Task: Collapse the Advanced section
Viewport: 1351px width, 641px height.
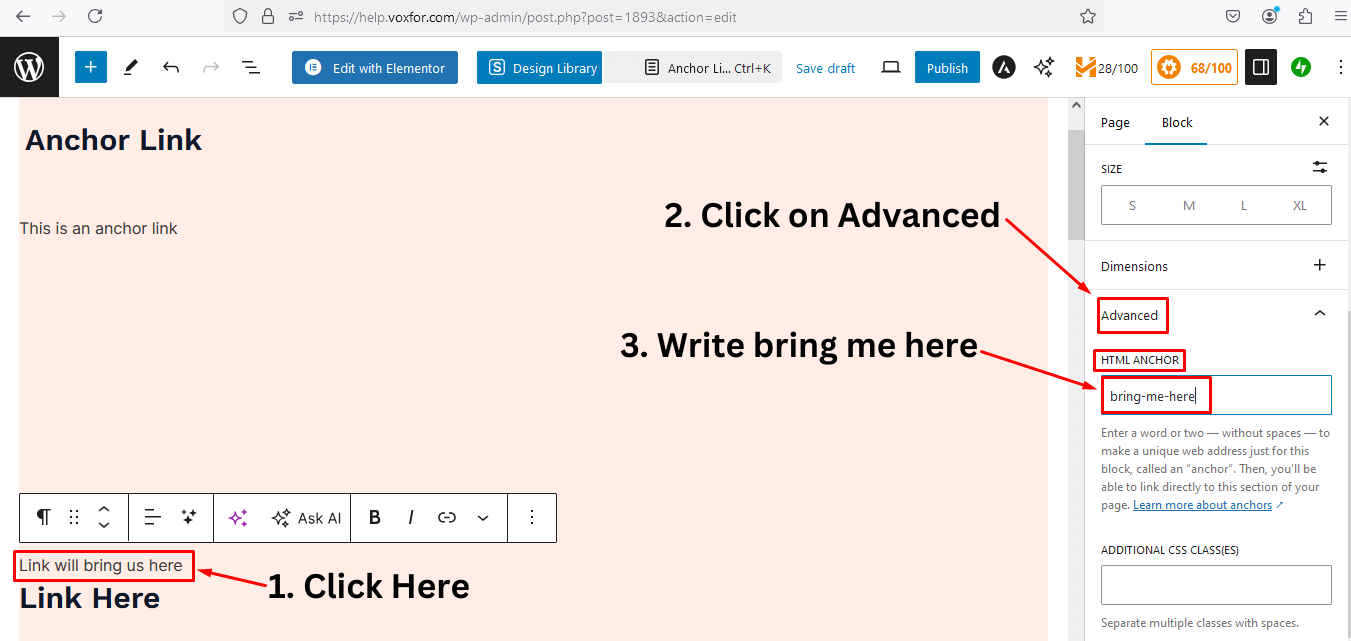Action: 1318,312
